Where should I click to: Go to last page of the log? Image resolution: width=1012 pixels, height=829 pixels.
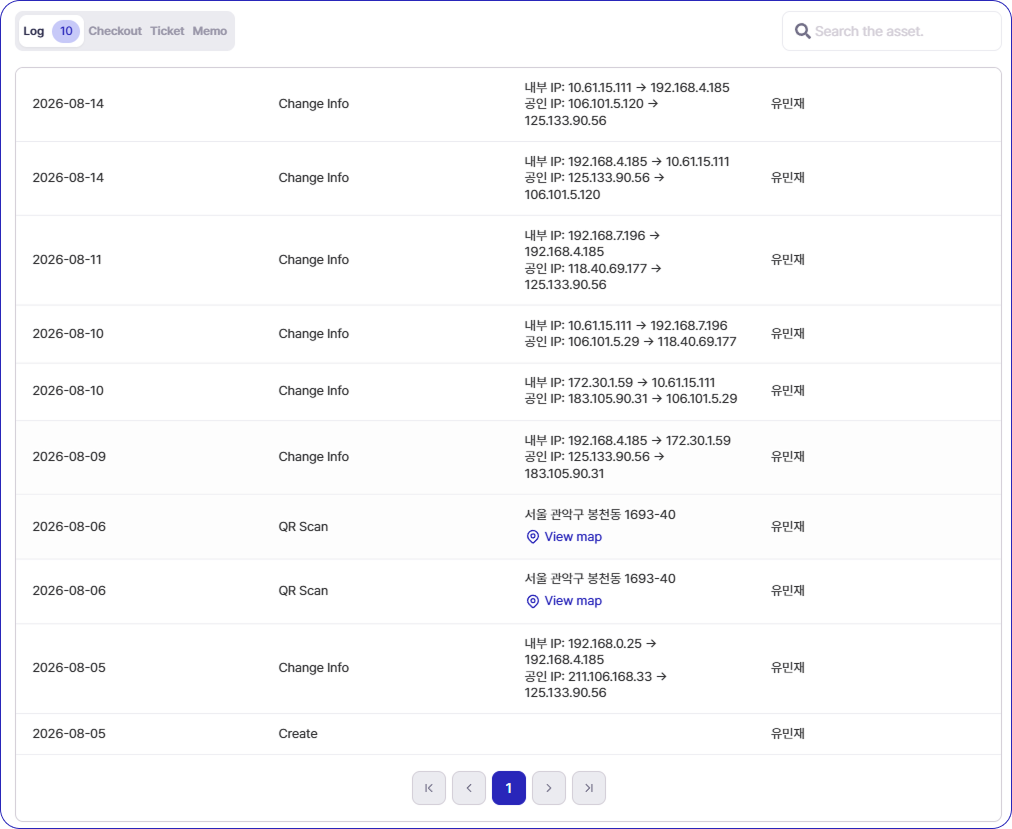589,788
